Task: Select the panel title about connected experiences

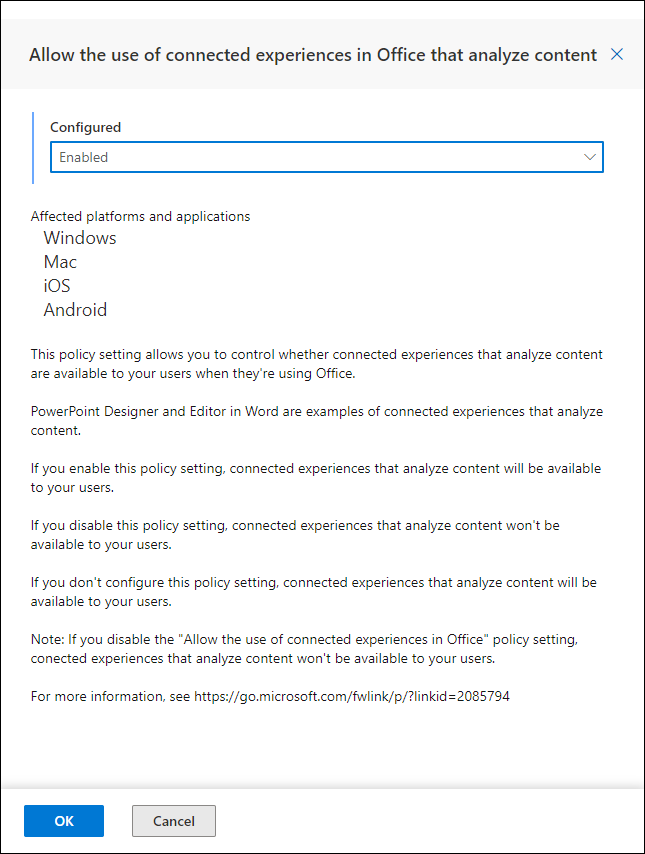Action: coord(313,54)
